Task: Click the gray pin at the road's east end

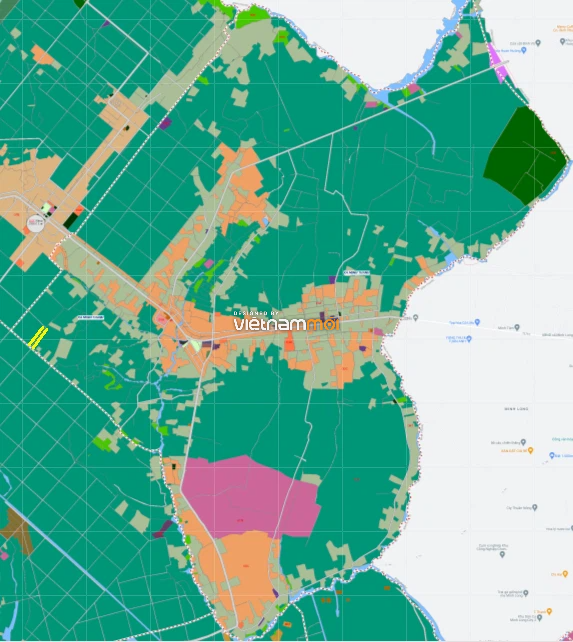Action: 415,317
